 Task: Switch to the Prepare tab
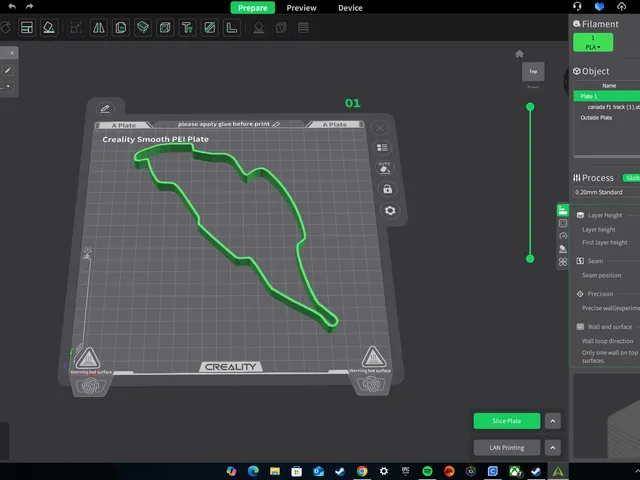[253, 8]
